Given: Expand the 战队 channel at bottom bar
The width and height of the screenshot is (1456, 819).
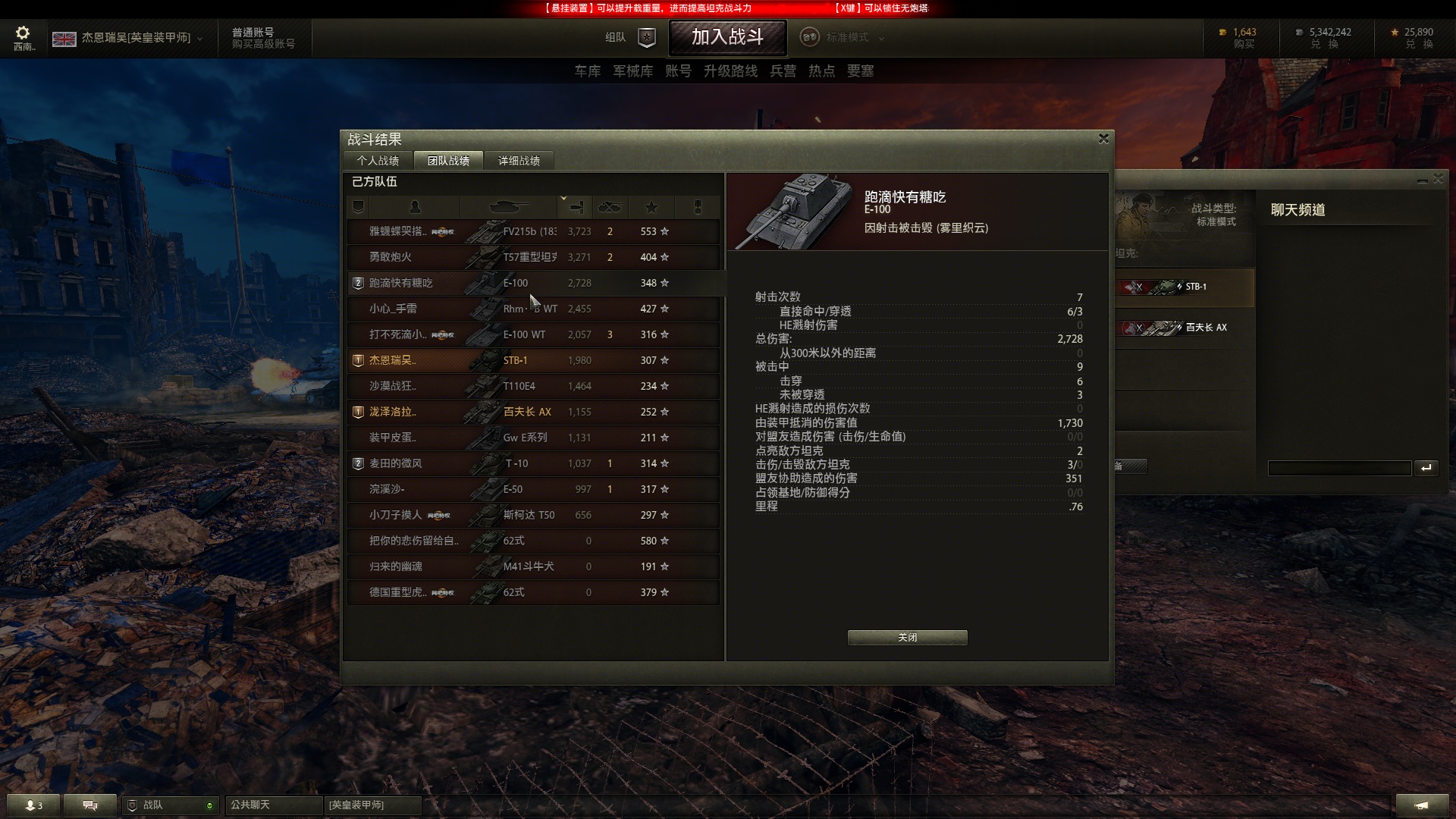Looking at the screenshot, I should coord(171,805).
